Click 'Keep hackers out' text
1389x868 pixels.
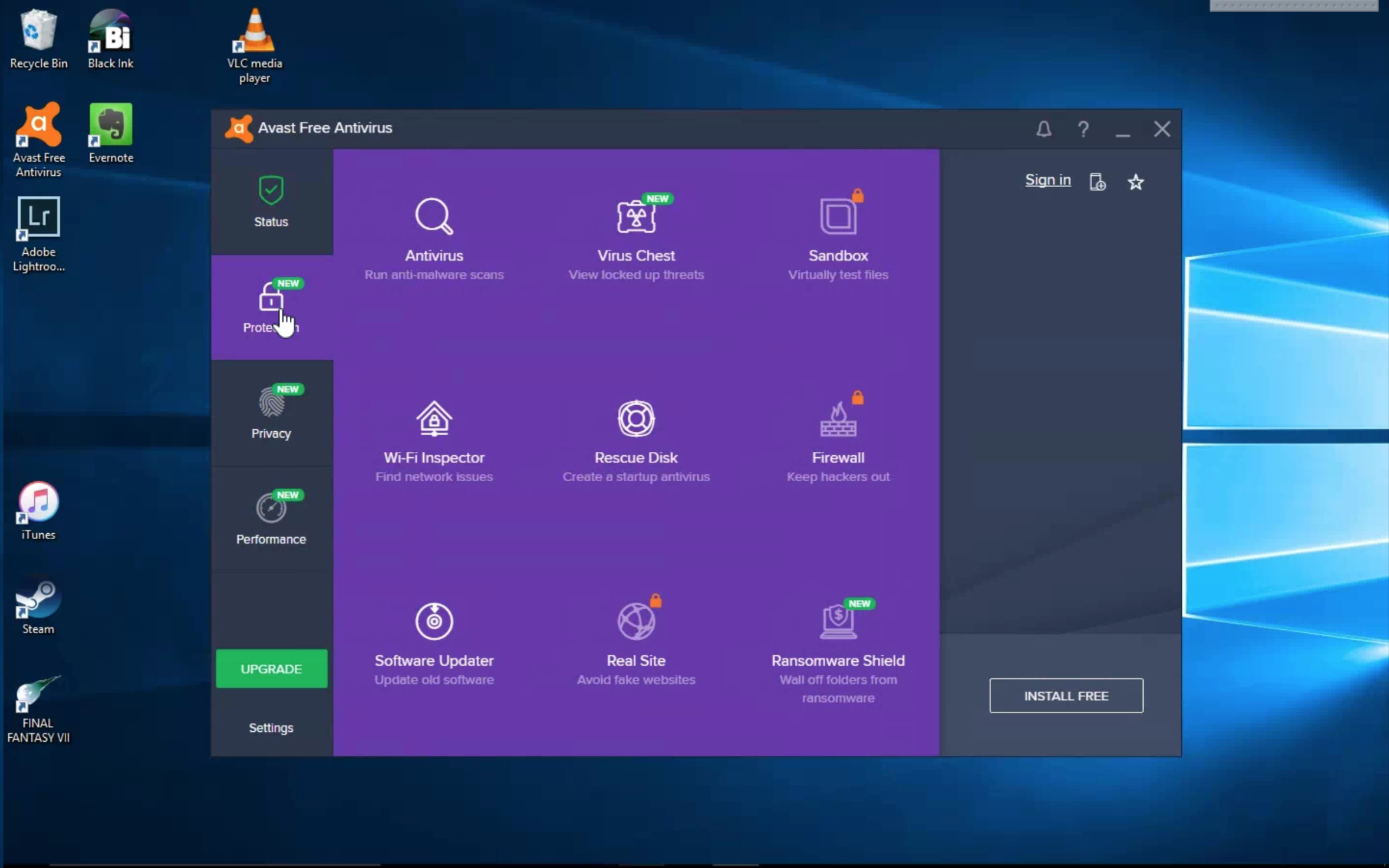point(838,477)
